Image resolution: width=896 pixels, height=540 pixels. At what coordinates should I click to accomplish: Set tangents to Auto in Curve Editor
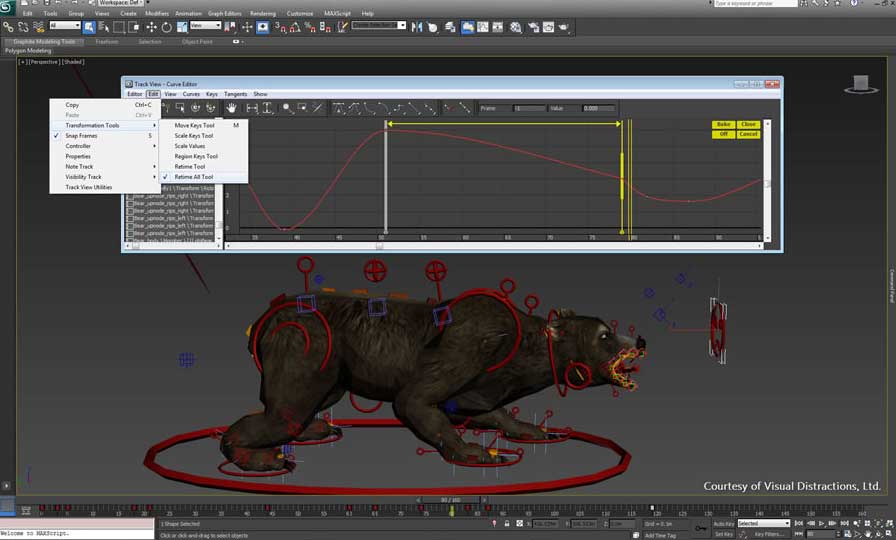[339, 108]
